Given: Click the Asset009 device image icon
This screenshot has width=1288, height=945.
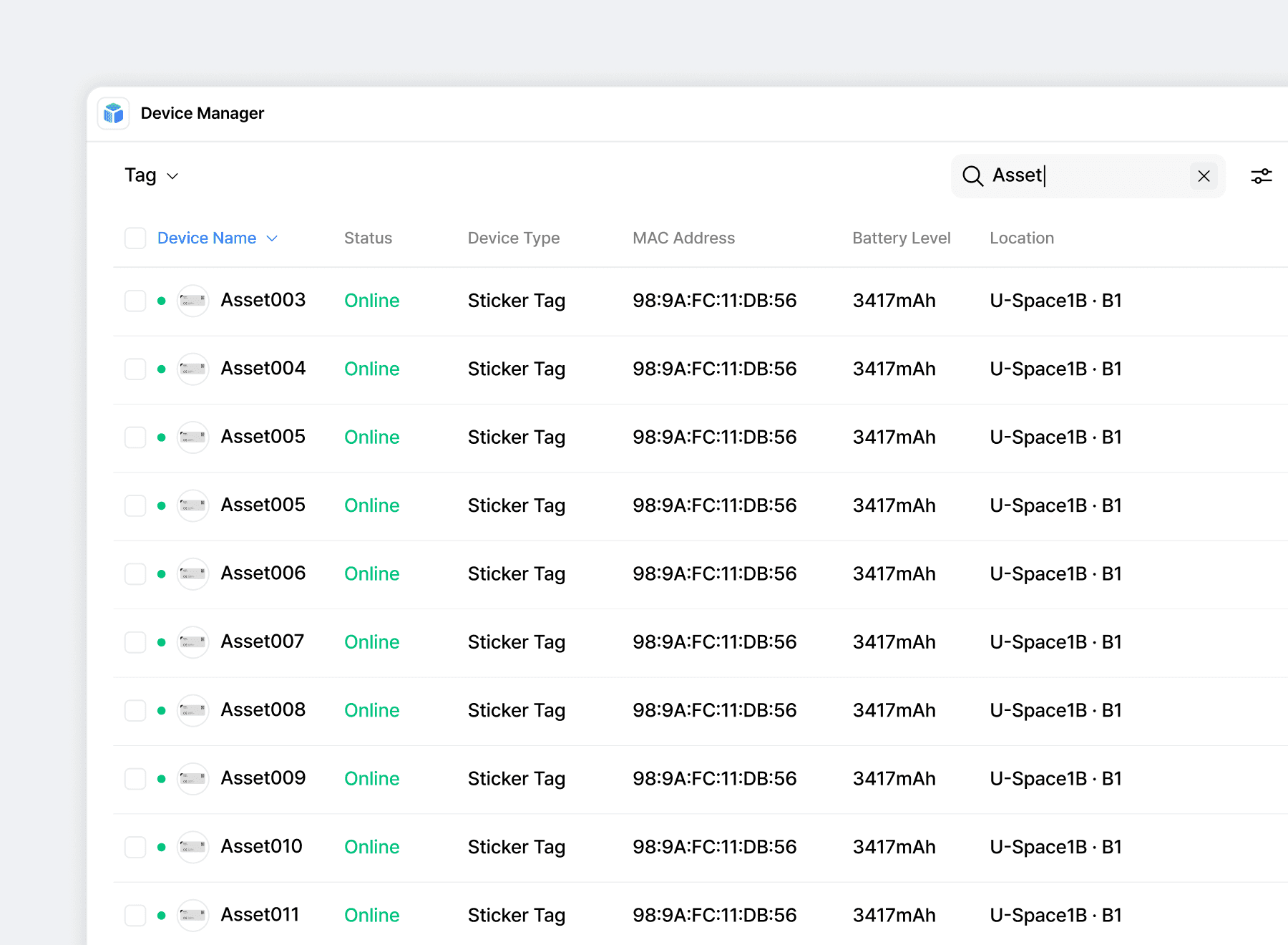Looking at the screenshot, I should click(x=192, y=779).
